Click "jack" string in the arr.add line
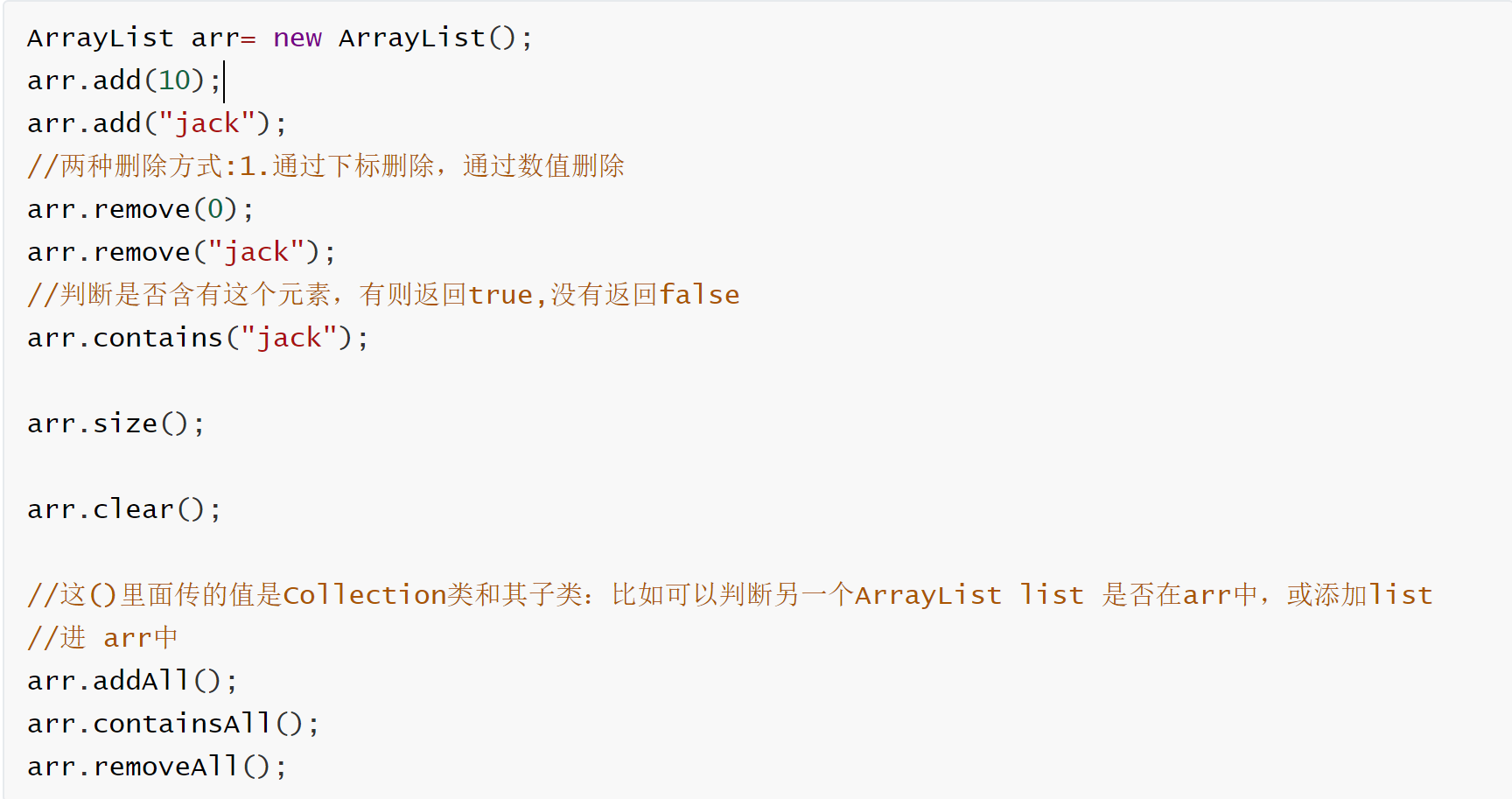The height and width of the screenshot is (799, 1512). (x=207, y=123)
